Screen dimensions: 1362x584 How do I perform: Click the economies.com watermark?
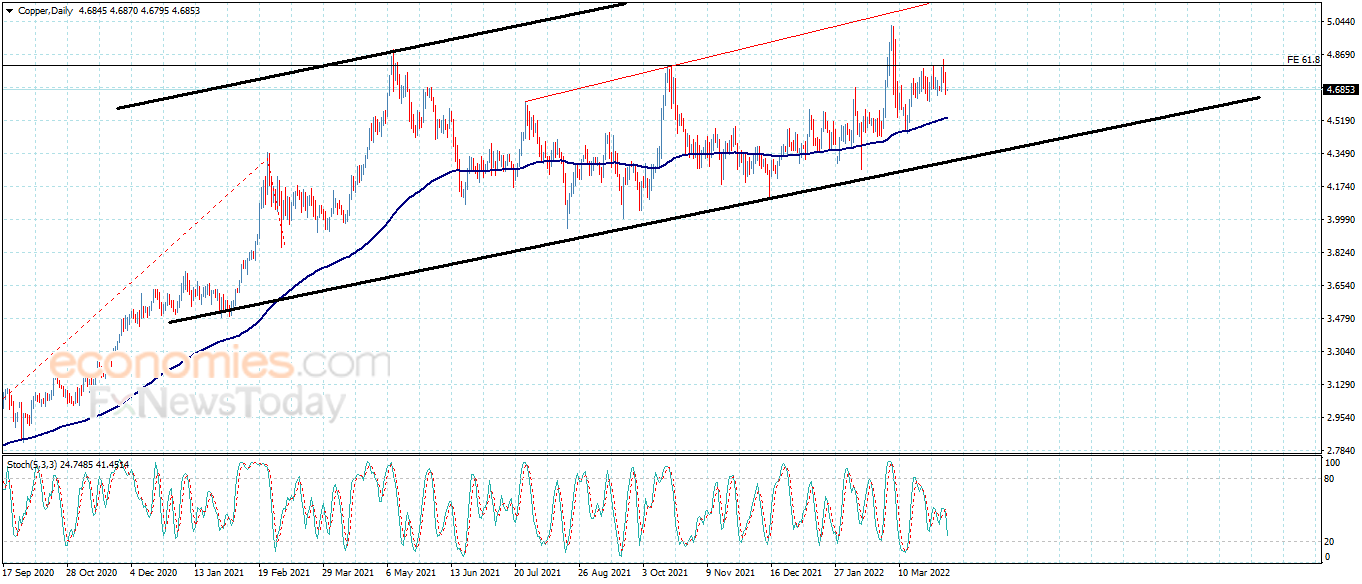[x=219, y=364]
